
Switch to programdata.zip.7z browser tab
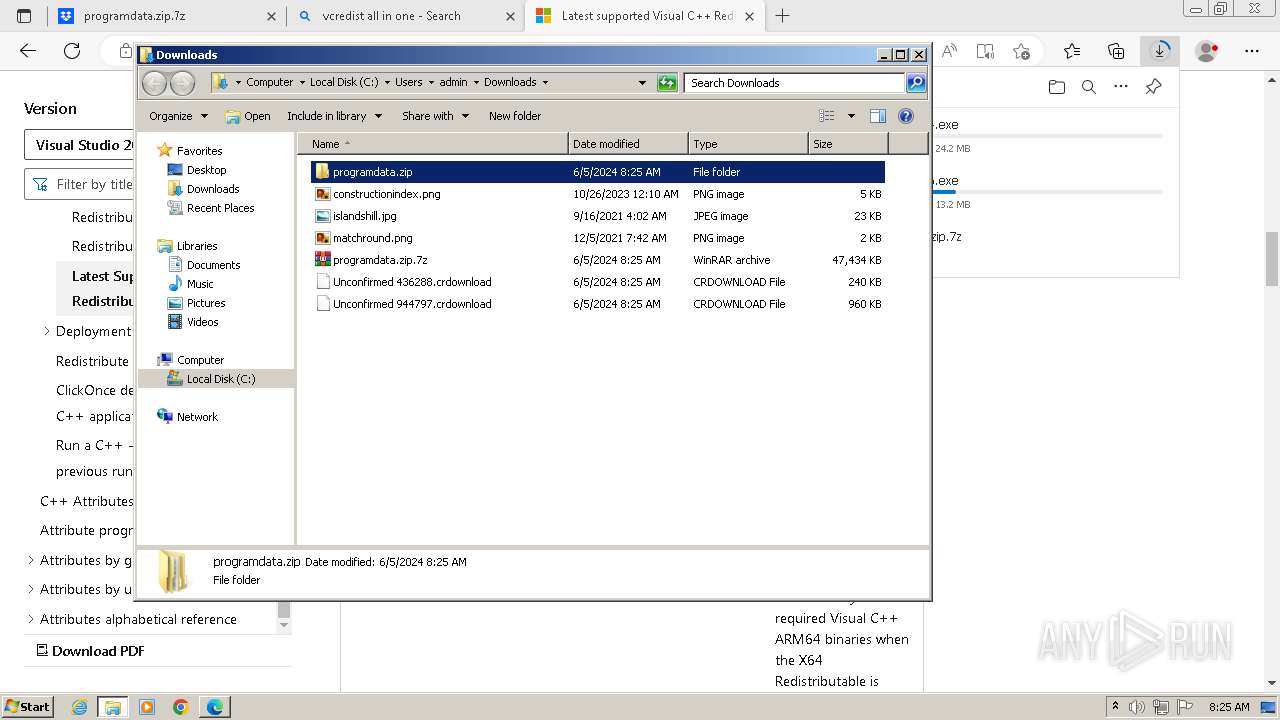168,16
